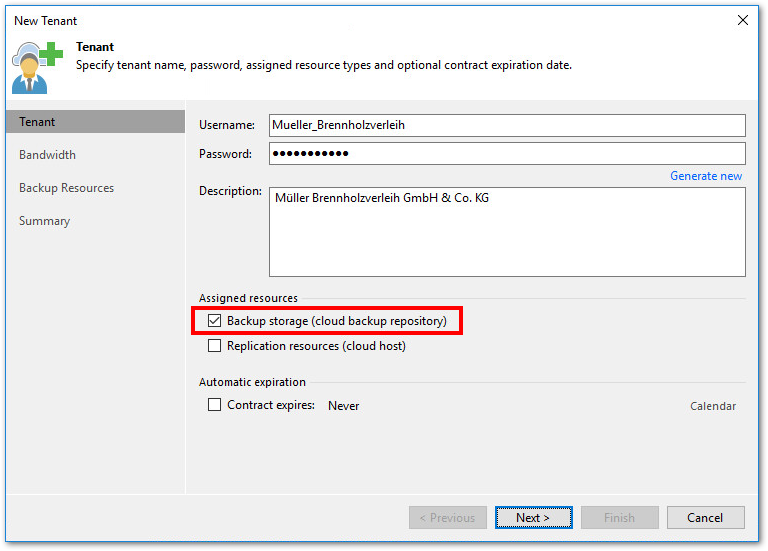Click the Cancel button

point(705,517)
